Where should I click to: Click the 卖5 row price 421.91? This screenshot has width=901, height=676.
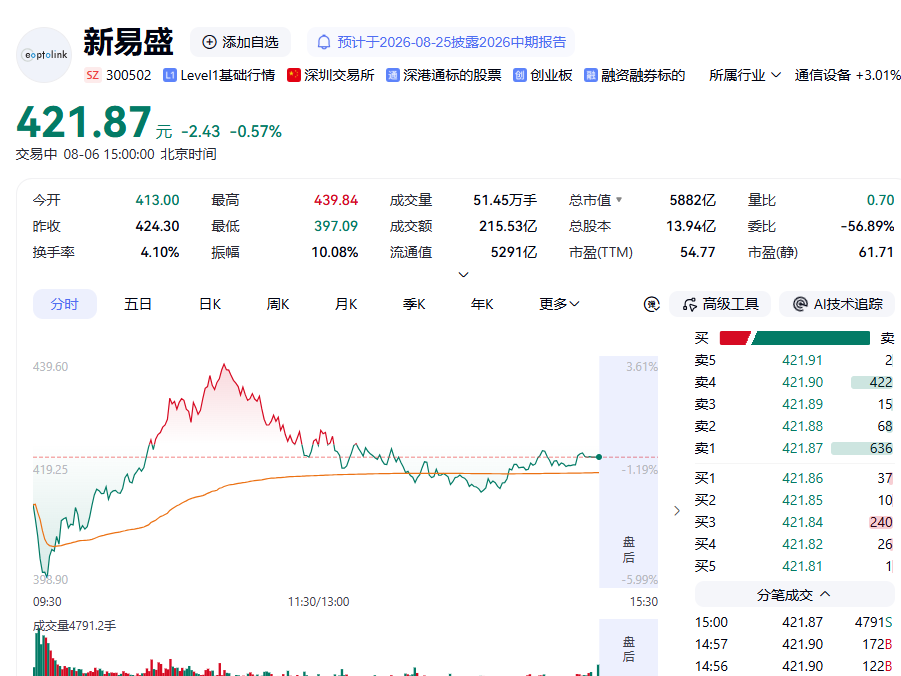(x=802, y=360)
